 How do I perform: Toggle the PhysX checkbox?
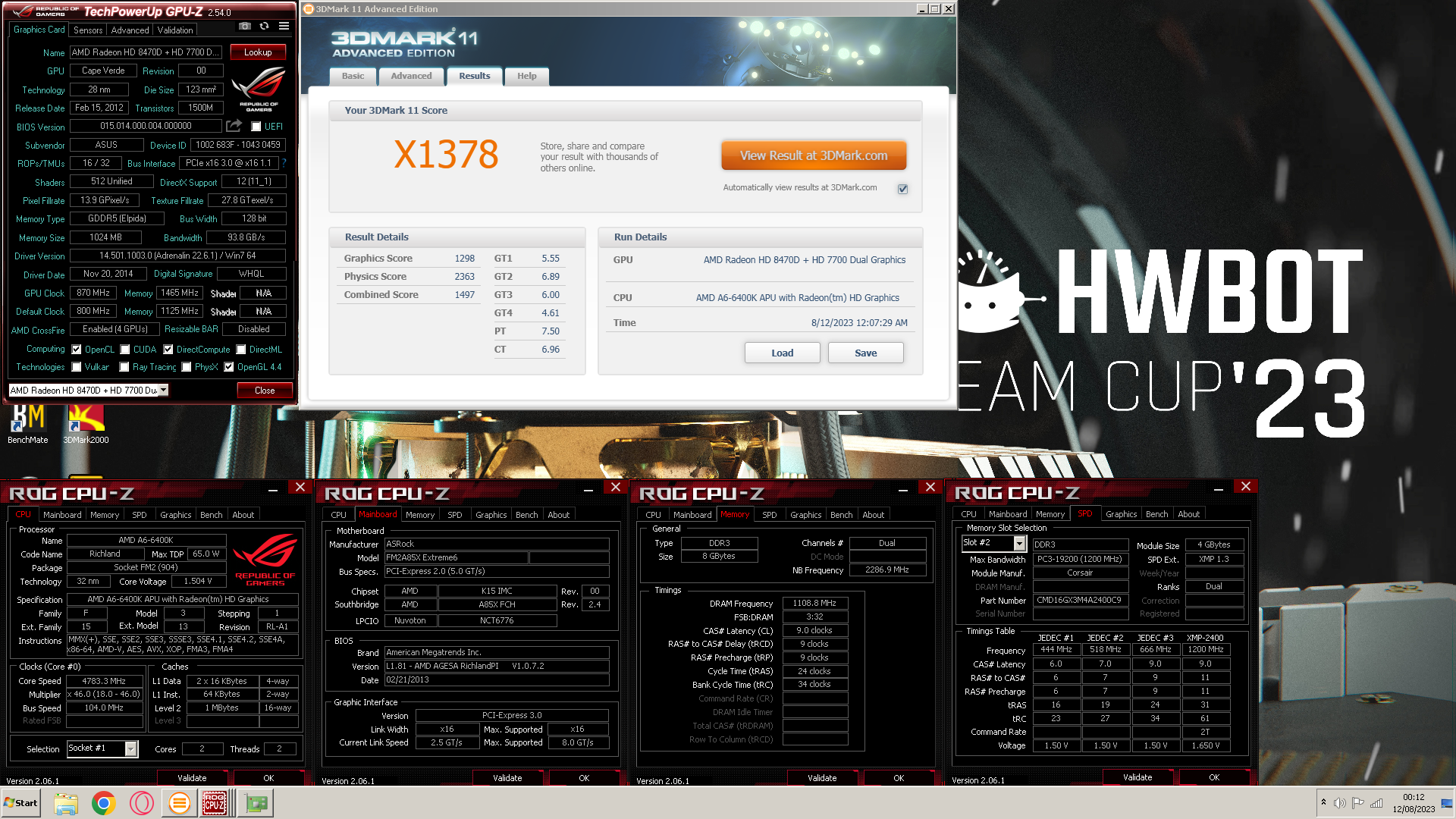point(187,367)
